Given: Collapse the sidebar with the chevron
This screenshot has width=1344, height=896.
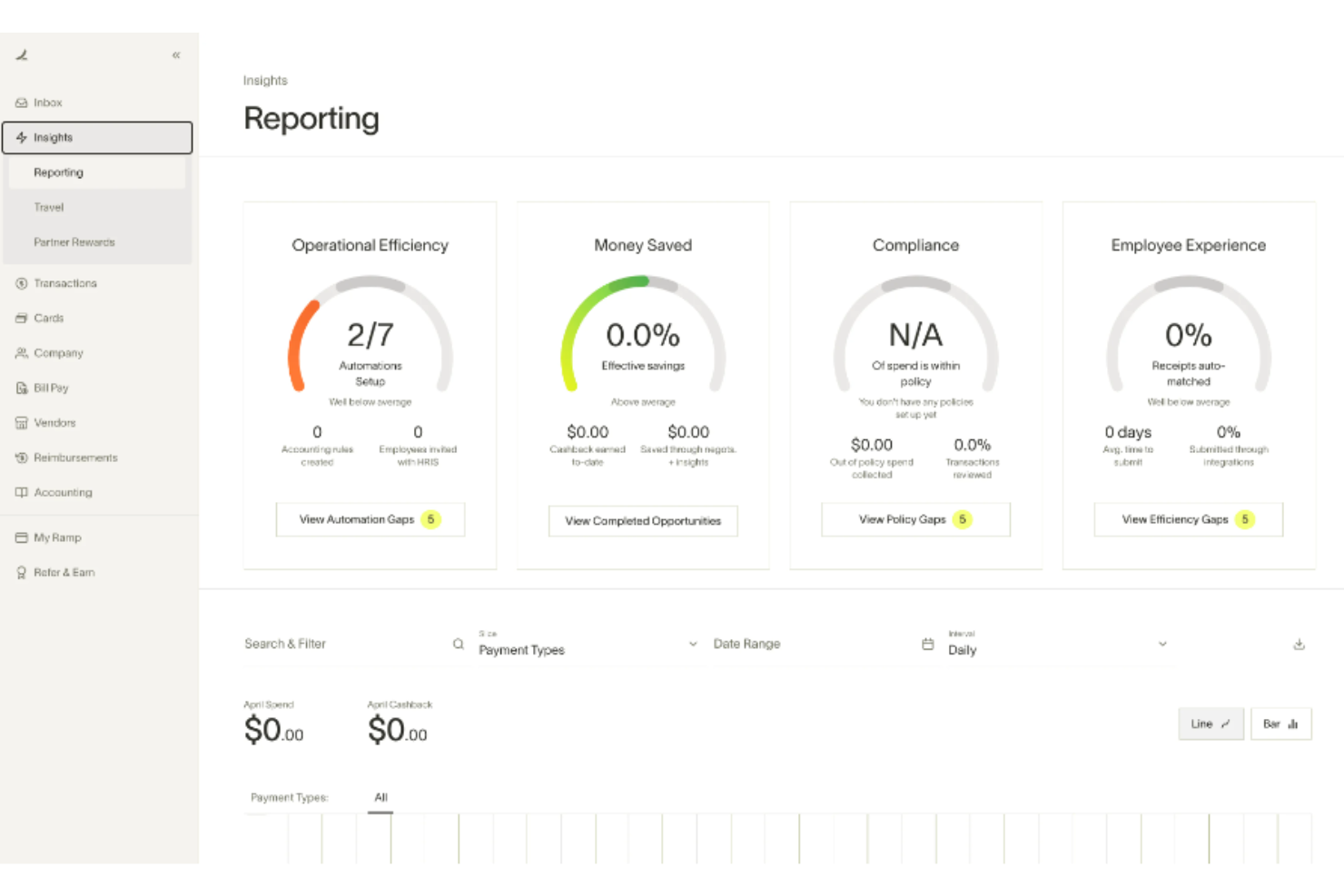Looking at the screenshot, I should [176, 54].
